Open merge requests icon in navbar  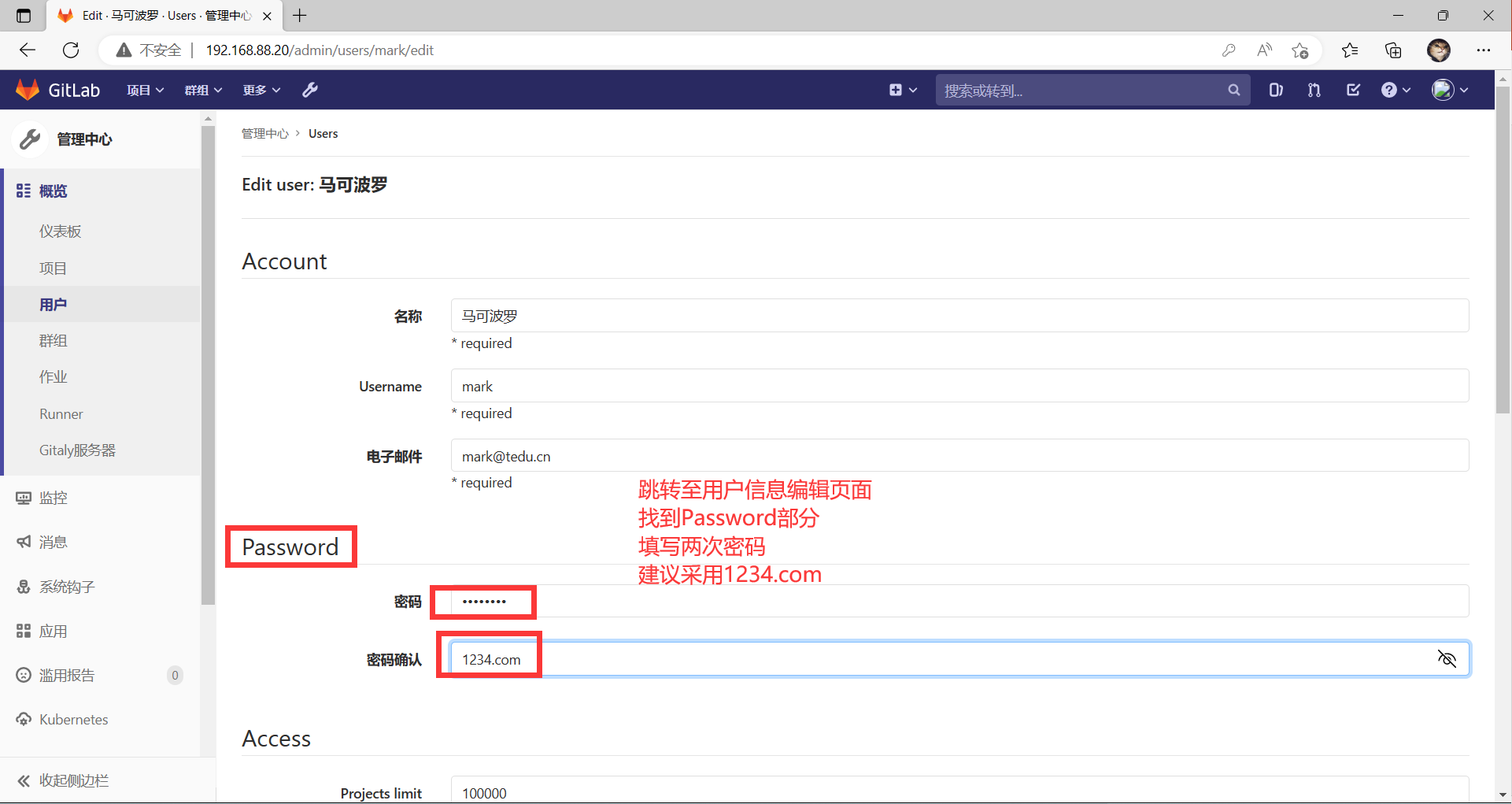click(x=1314, y=90)
